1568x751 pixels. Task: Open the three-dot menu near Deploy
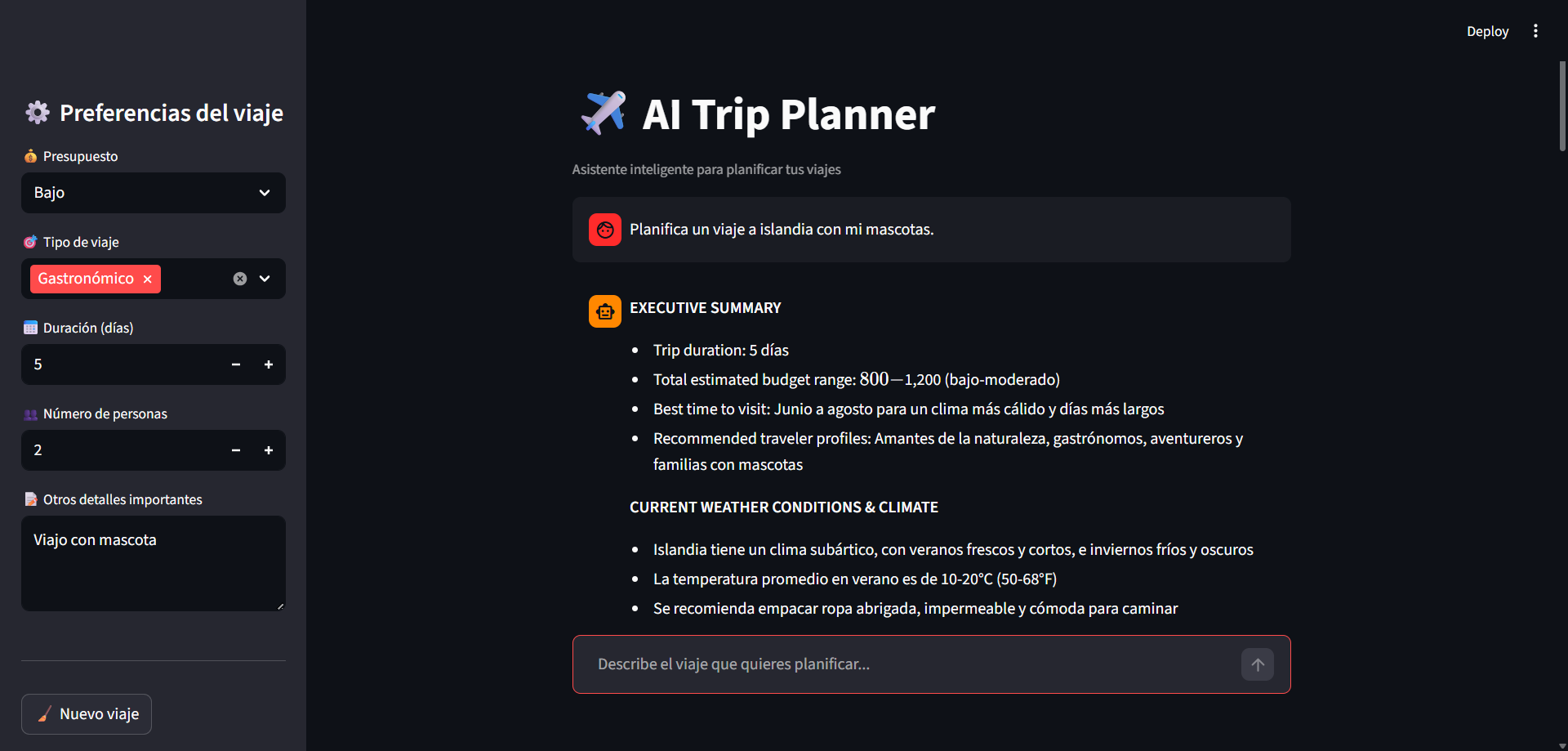tap(1535, 30)
